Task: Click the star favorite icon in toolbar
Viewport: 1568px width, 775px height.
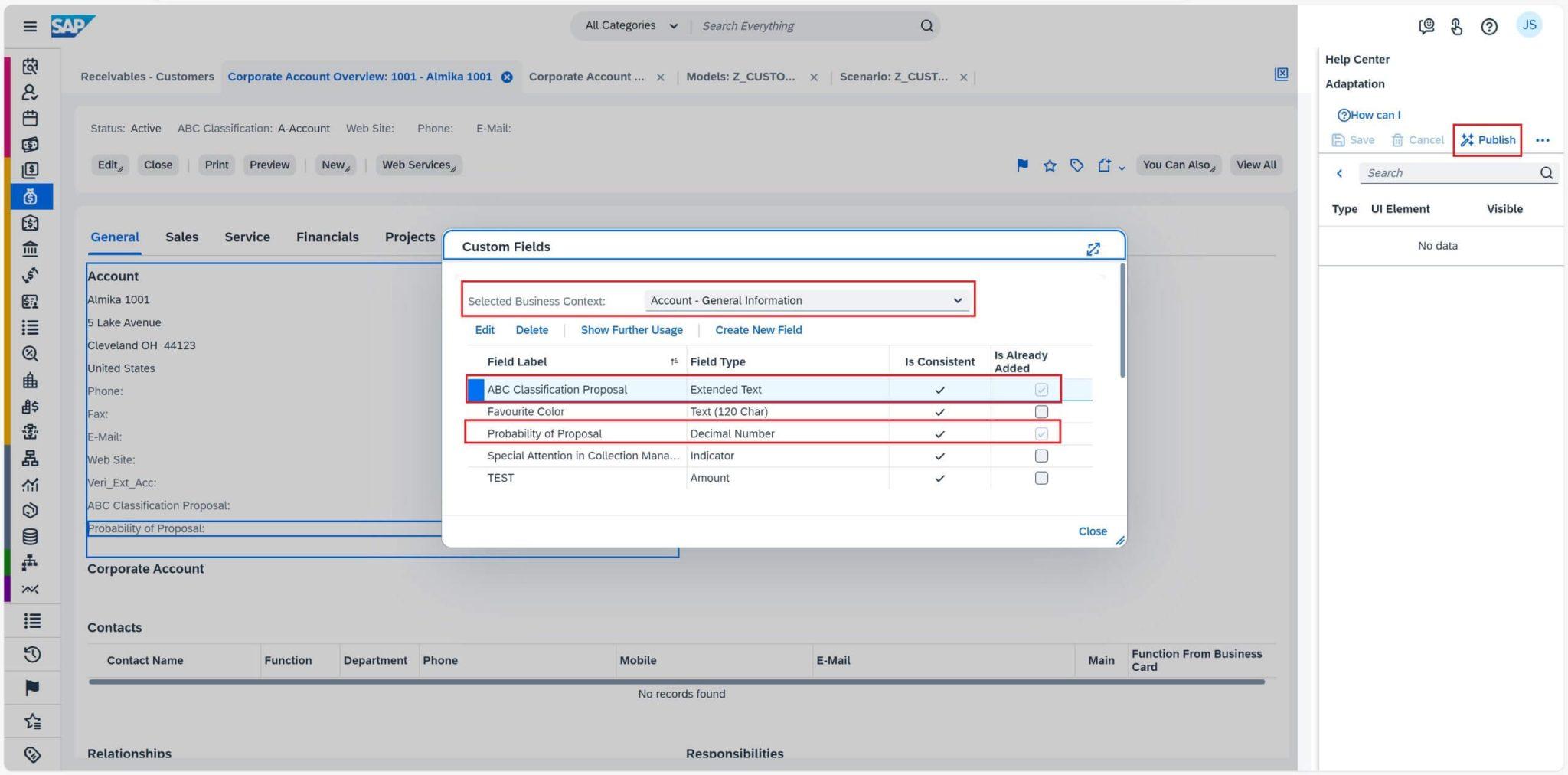Action: click(x=1050, y=165)
